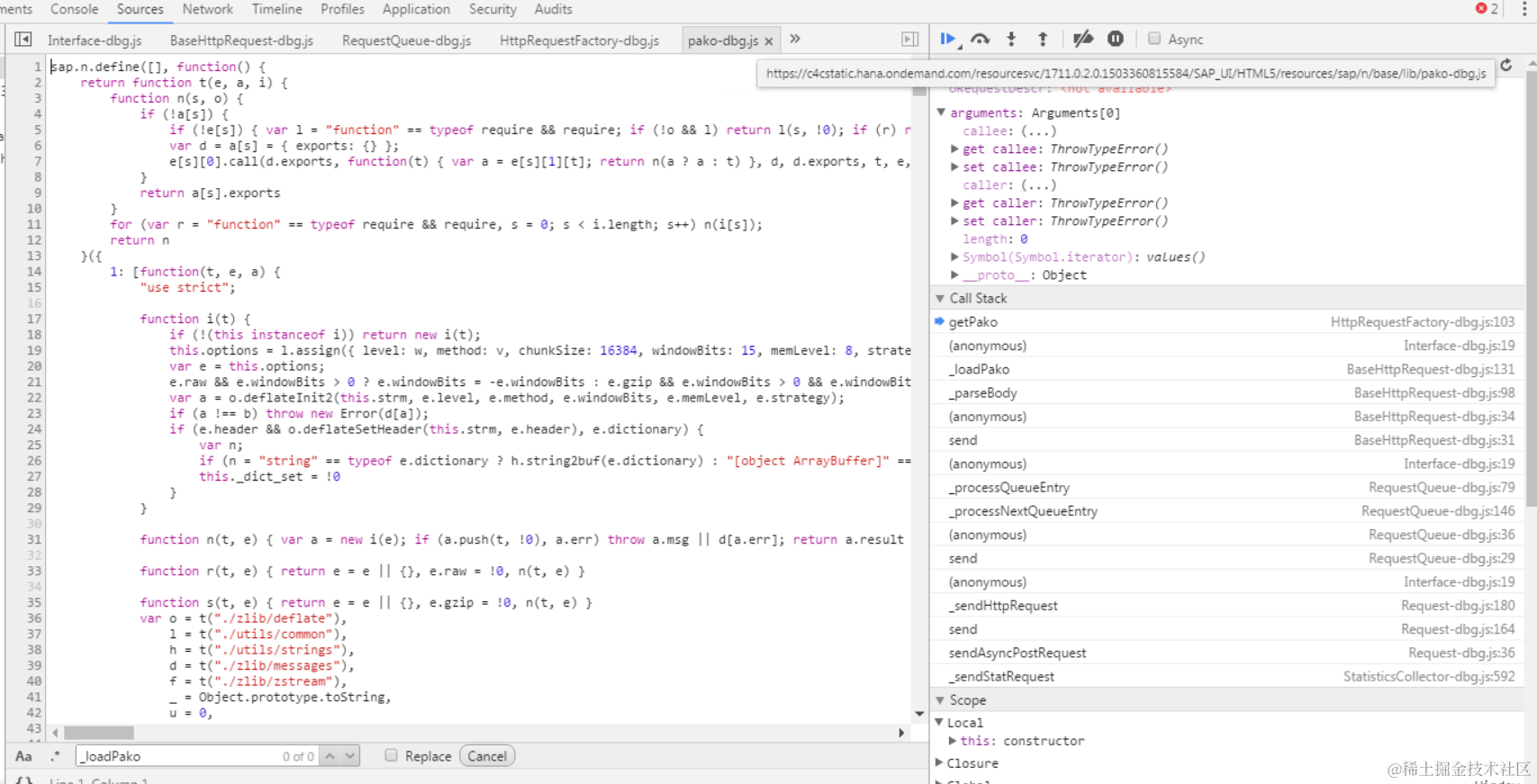Open the Security panel
Viewport: 1537px width, 784px height.
point(493,9)
